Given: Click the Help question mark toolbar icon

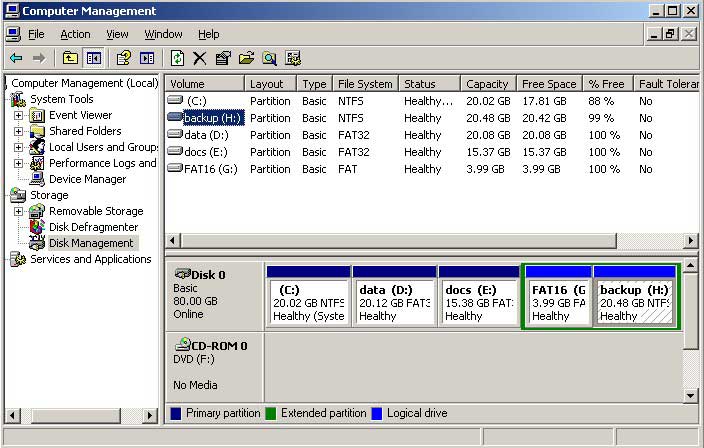Looking at the screenshot, I should tap(123, 58).
